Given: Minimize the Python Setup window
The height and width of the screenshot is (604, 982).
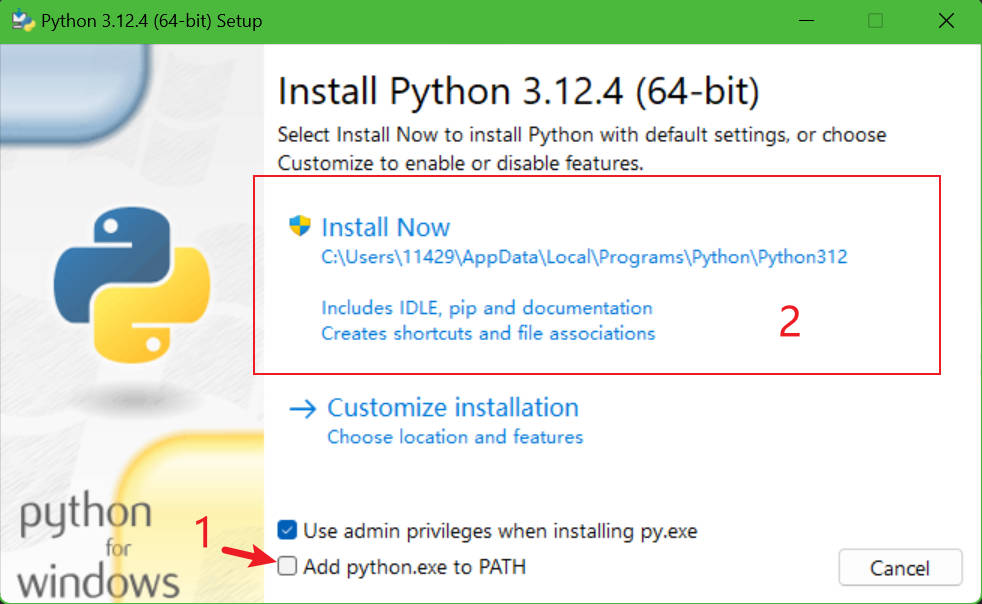Looking at the screenshot, I should point(807,21).
